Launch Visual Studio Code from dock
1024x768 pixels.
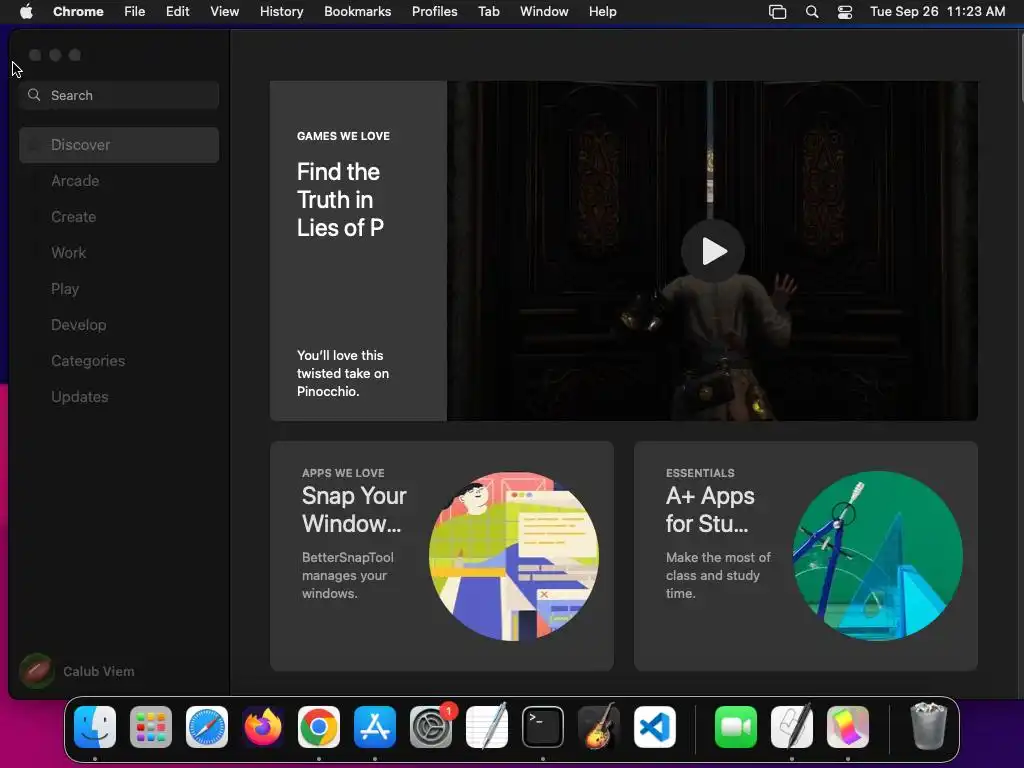pos(655,727)
